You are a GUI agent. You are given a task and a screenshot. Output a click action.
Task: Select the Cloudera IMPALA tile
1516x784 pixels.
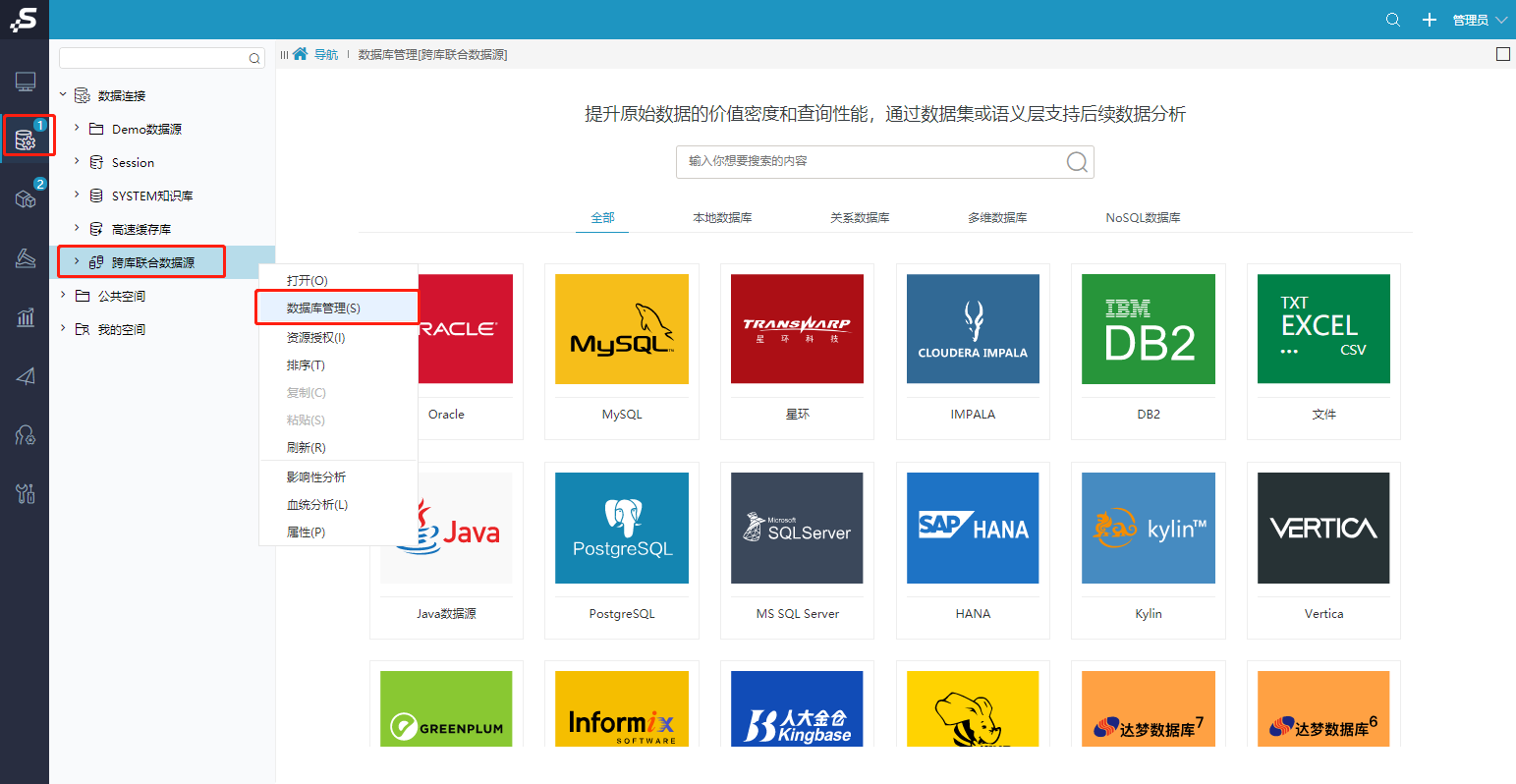coord(973,351)
